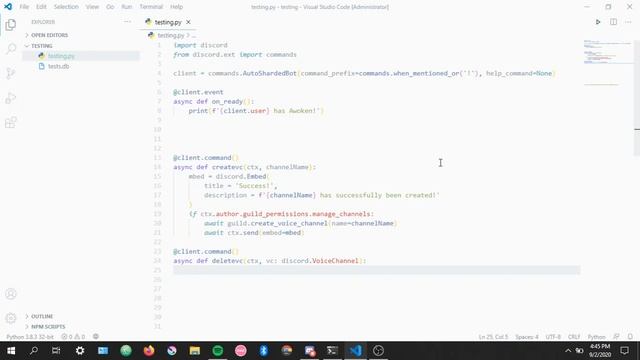The width and height of the screenshot is (640, 360).
Task: Open Run and Debug view in activity bar
Action: (x=11, y=98)
